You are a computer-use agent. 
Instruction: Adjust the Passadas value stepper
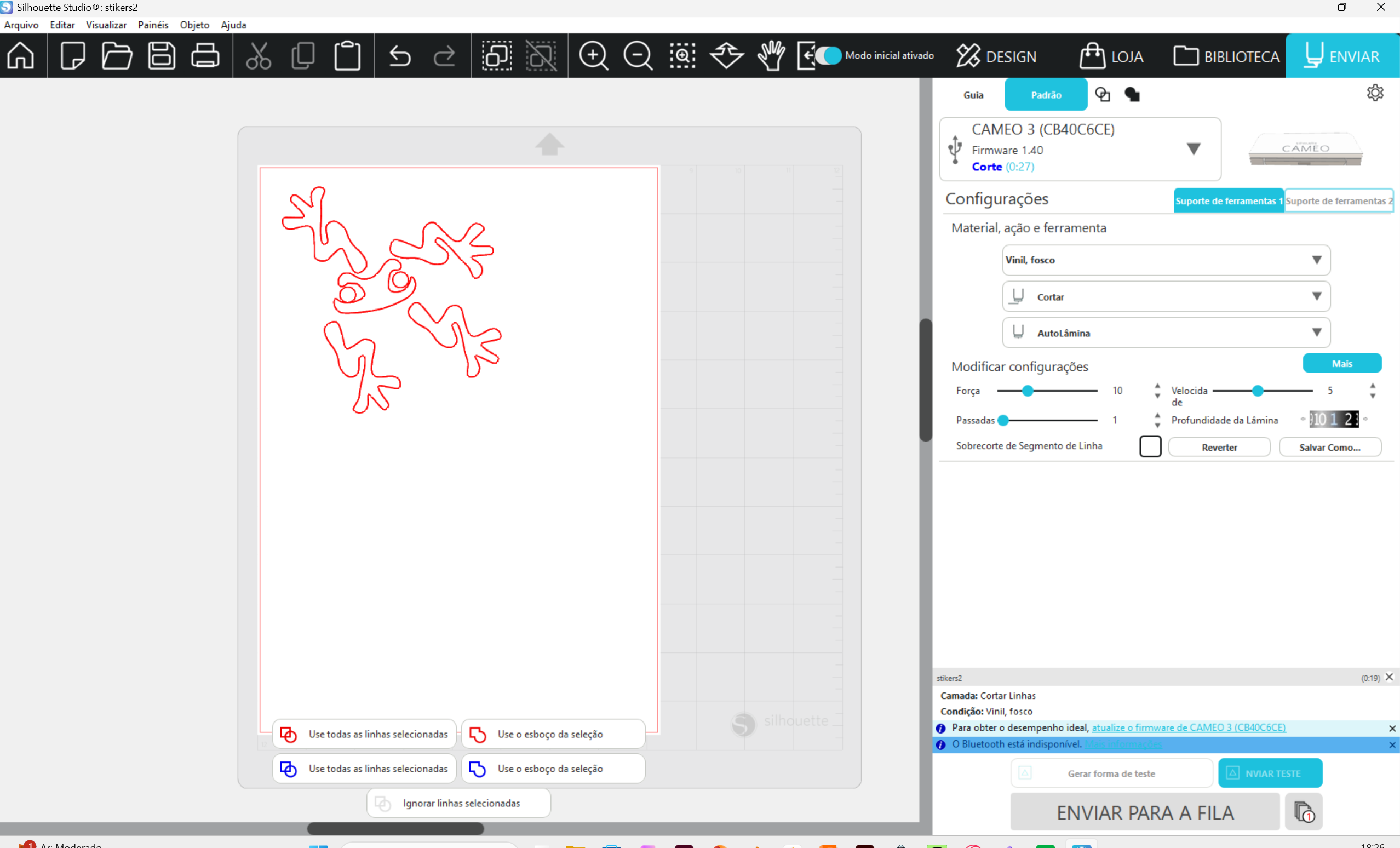coord(1157,420)
